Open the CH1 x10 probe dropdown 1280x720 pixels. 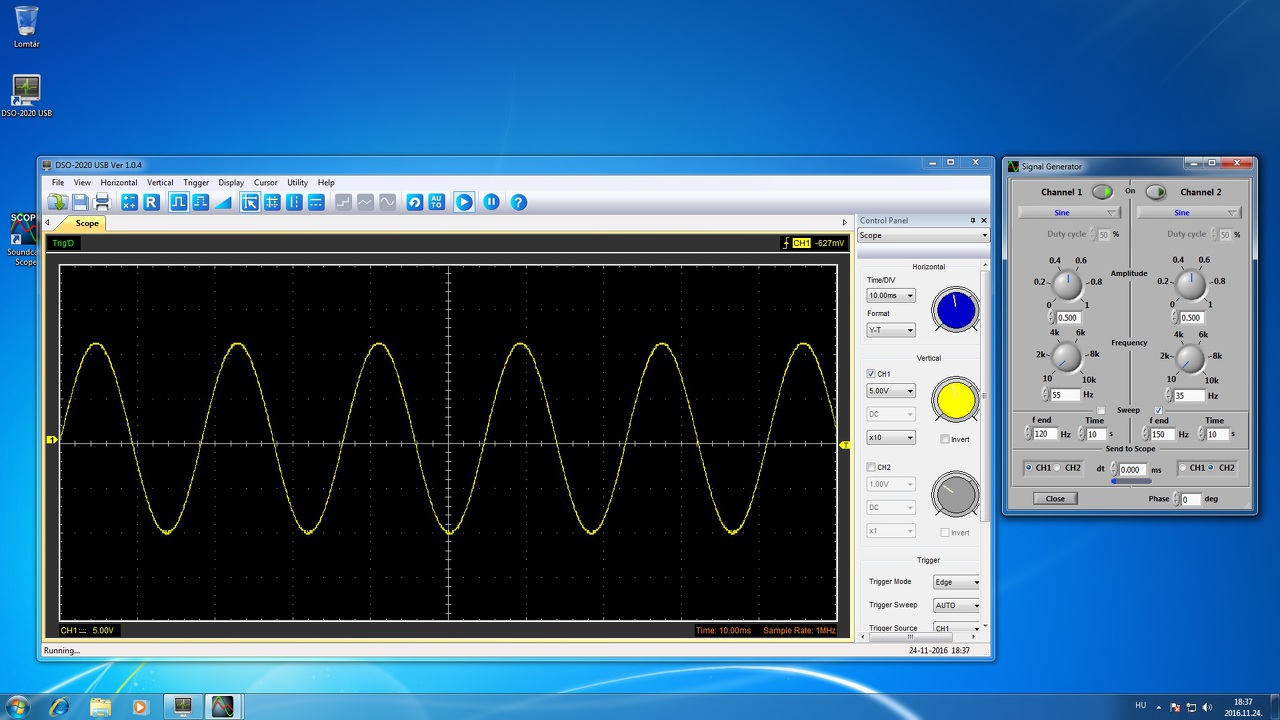891,438
